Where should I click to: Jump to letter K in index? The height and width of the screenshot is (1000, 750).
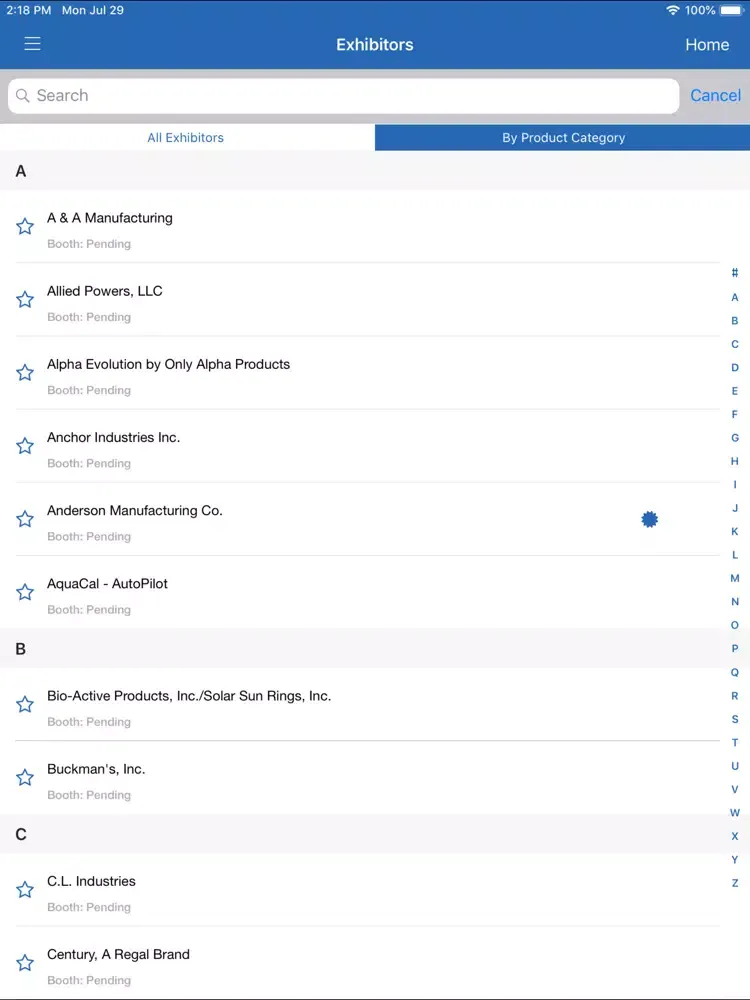click(x=735, y=531)
